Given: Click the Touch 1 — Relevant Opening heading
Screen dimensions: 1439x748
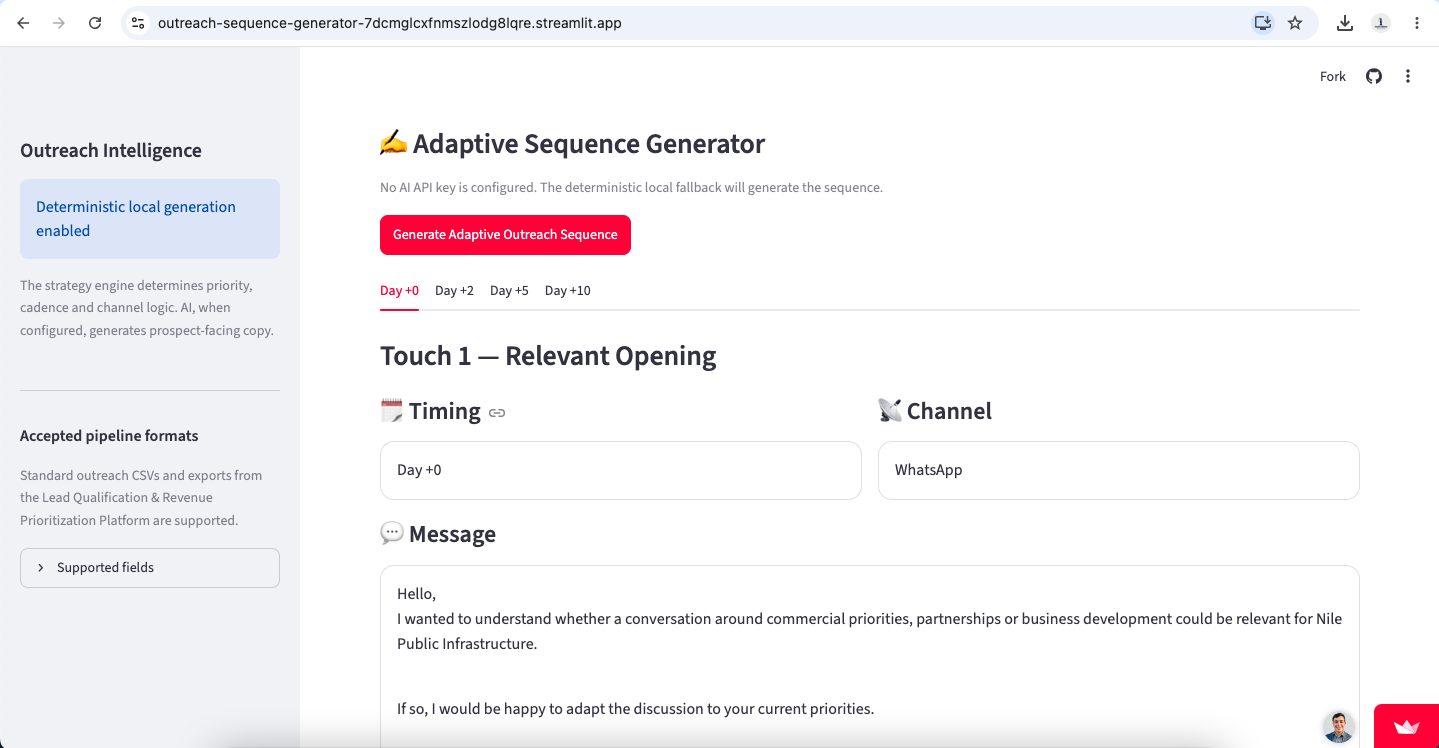Looking at the screenshot, I should click(x=548, y=356).
